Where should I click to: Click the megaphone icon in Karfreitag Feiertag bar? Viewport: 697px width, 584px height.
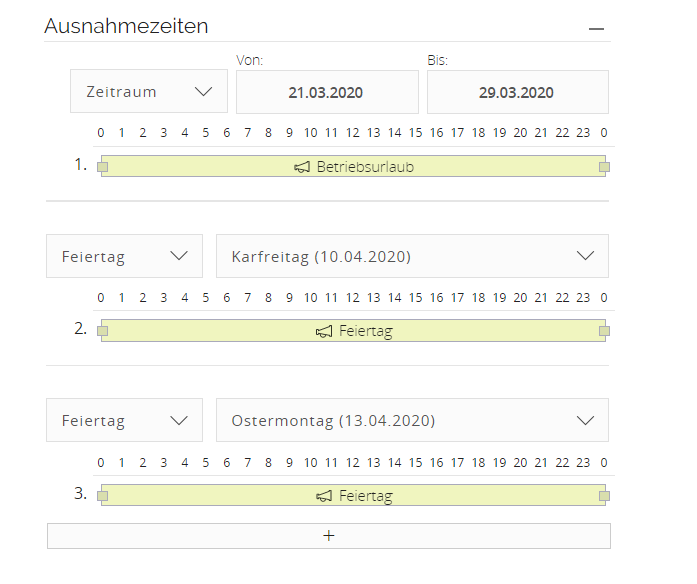[x=324, y=332]
